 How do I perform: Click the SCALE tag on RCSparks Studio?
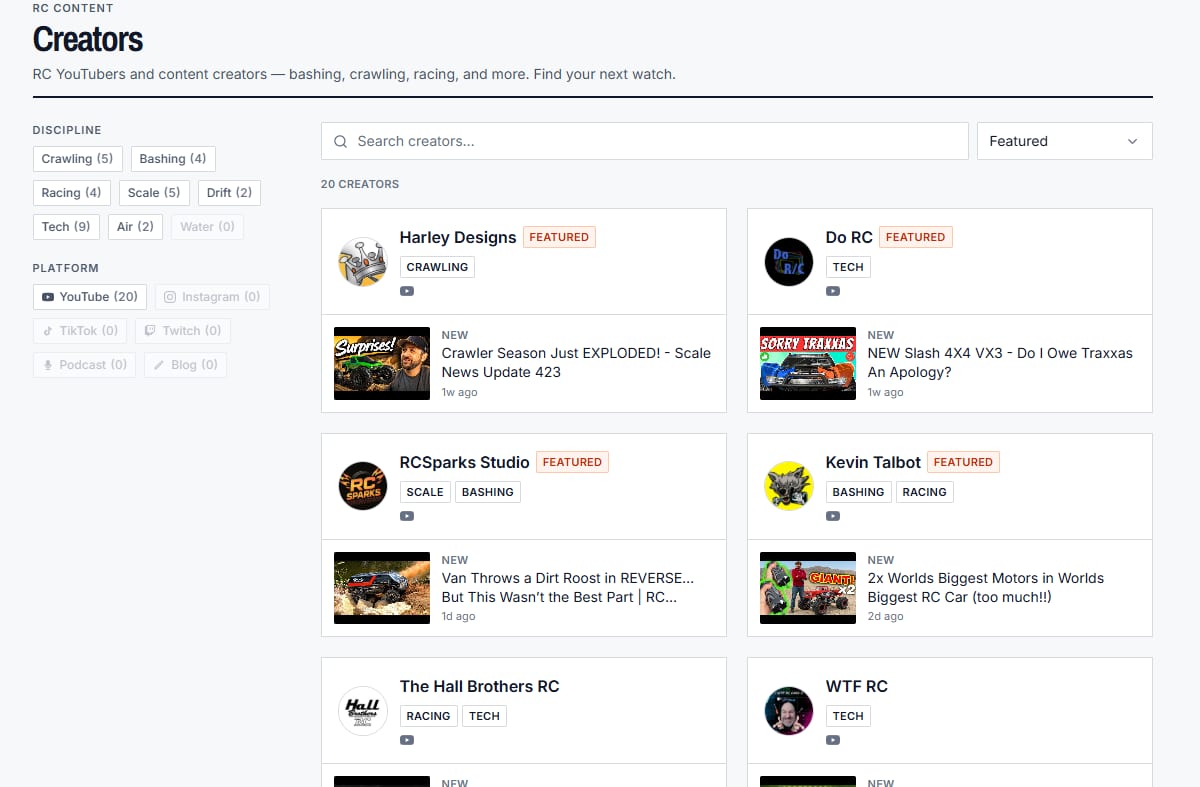point(425,492)
